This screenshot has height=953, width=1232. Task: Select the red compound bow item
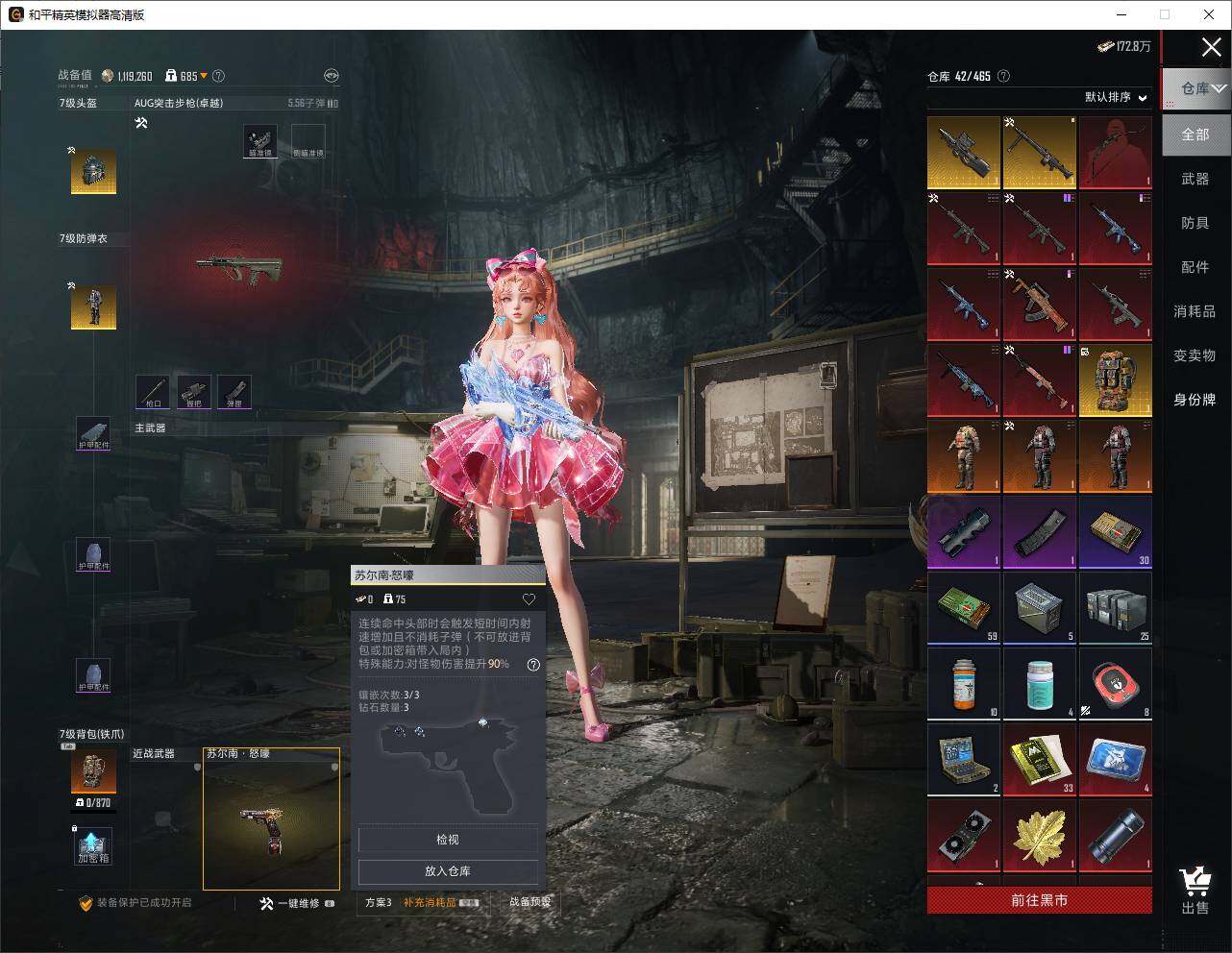click(1116, 153)
